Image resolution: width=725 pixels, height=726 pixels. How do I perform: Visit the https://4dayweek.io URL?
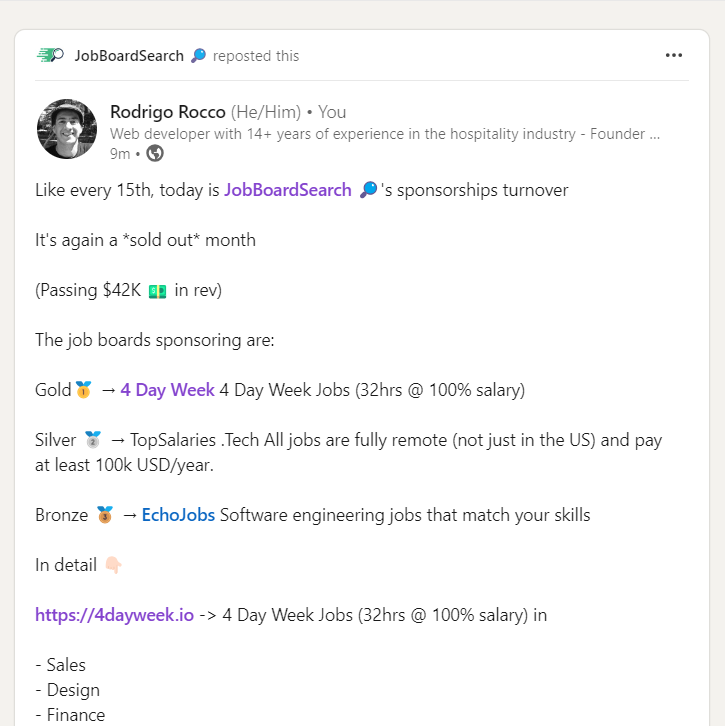(x=114, y=615)
